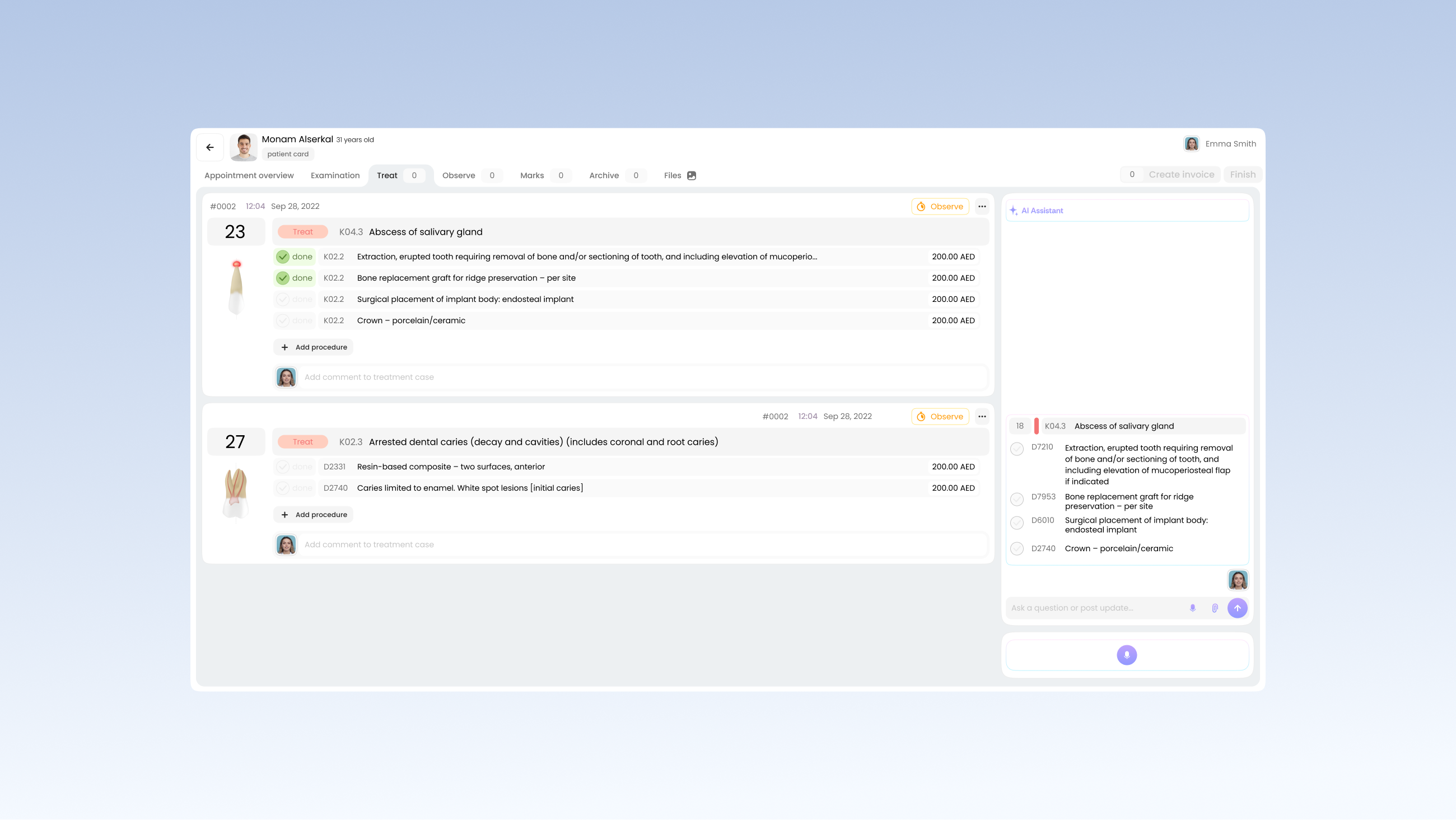Click Add procedure under tooth 23
The width and height of the screenshot is (1456, 820).
pos(314,347)
